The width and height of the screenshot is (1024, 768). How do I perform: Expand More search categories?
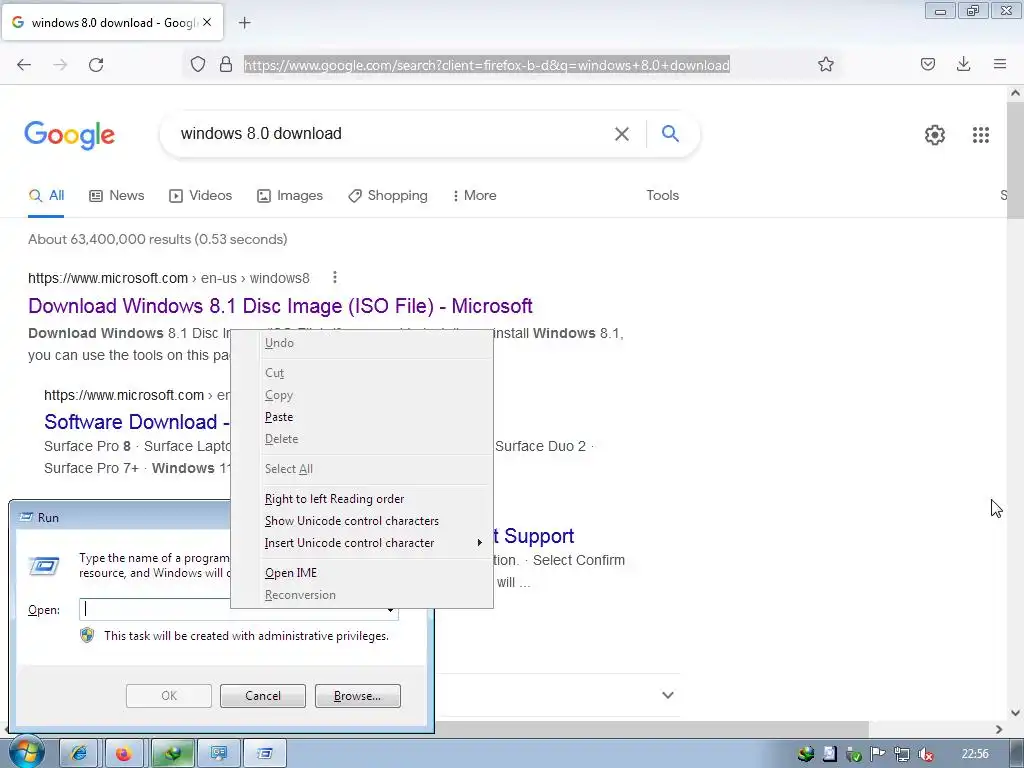pos(474,195)
